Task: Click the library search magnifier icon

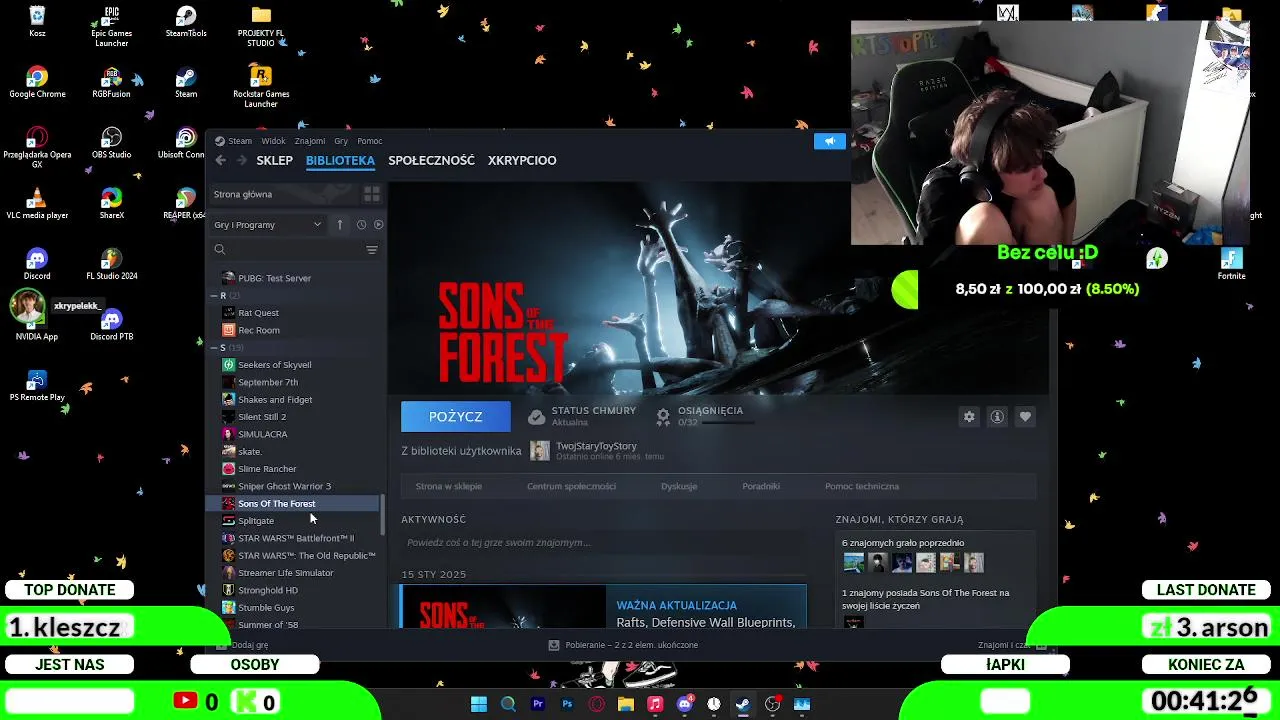Action: point(220,250)
